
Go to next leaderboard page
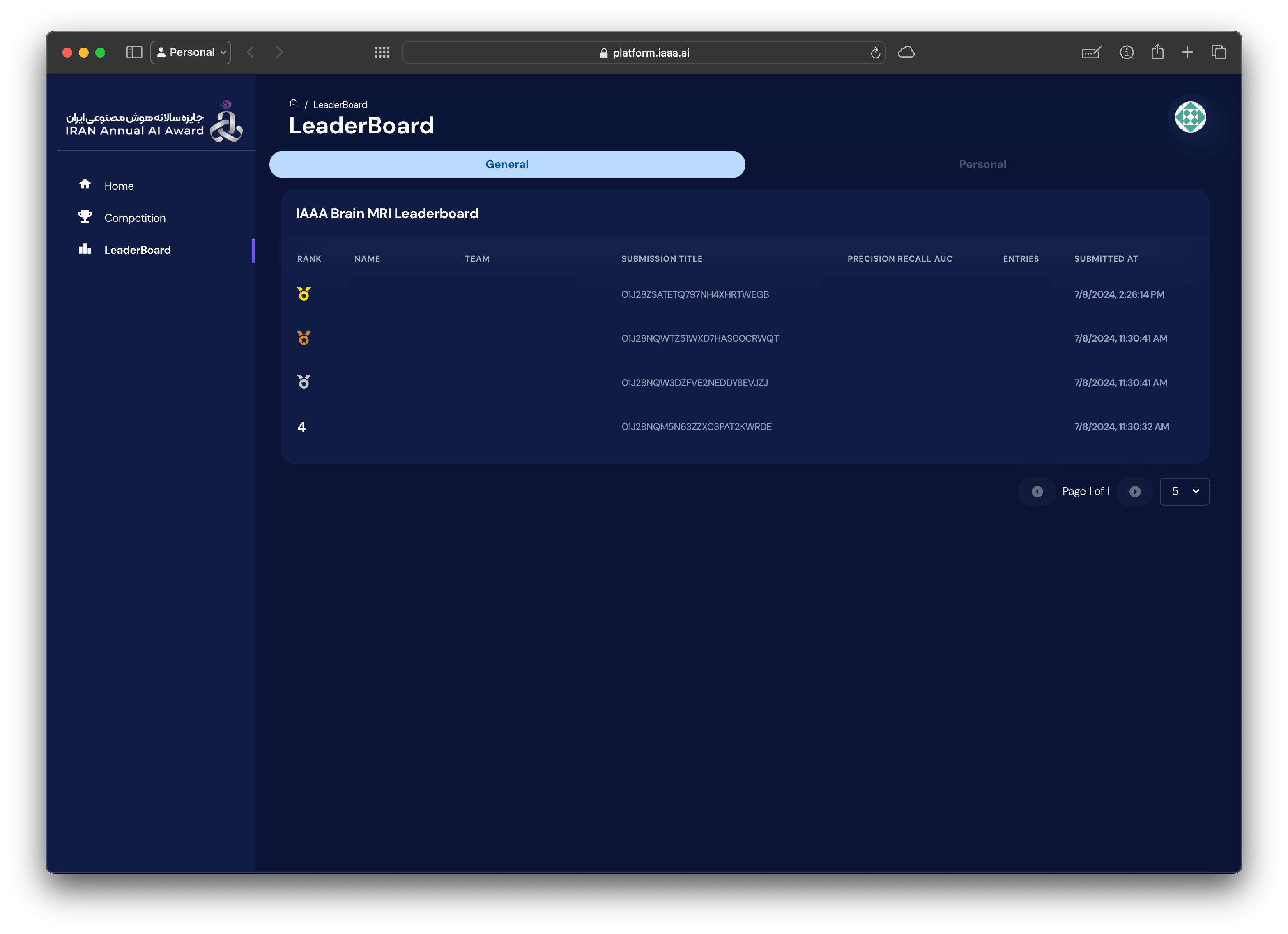pyautogui.click(x=1135, y=492)
